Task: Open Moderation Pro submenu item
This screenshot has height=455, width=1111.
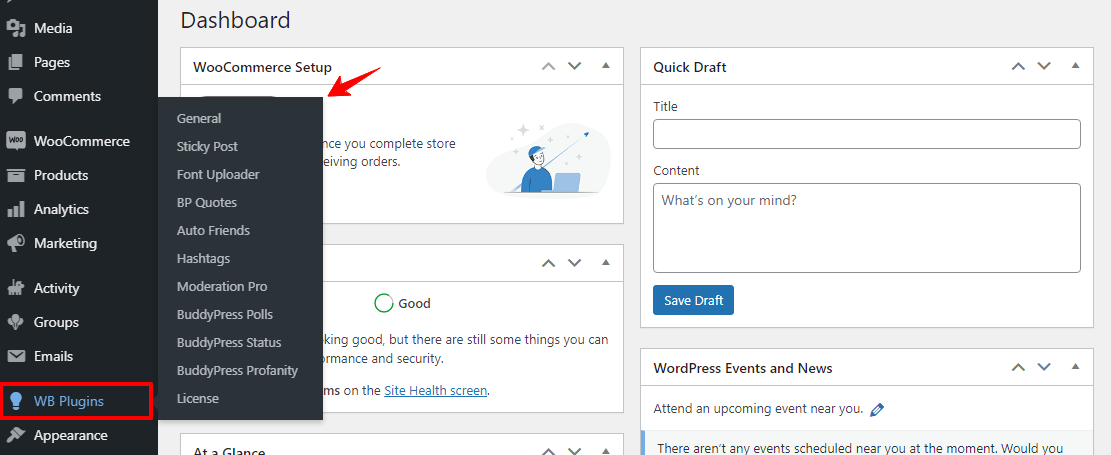Action: 222,286
